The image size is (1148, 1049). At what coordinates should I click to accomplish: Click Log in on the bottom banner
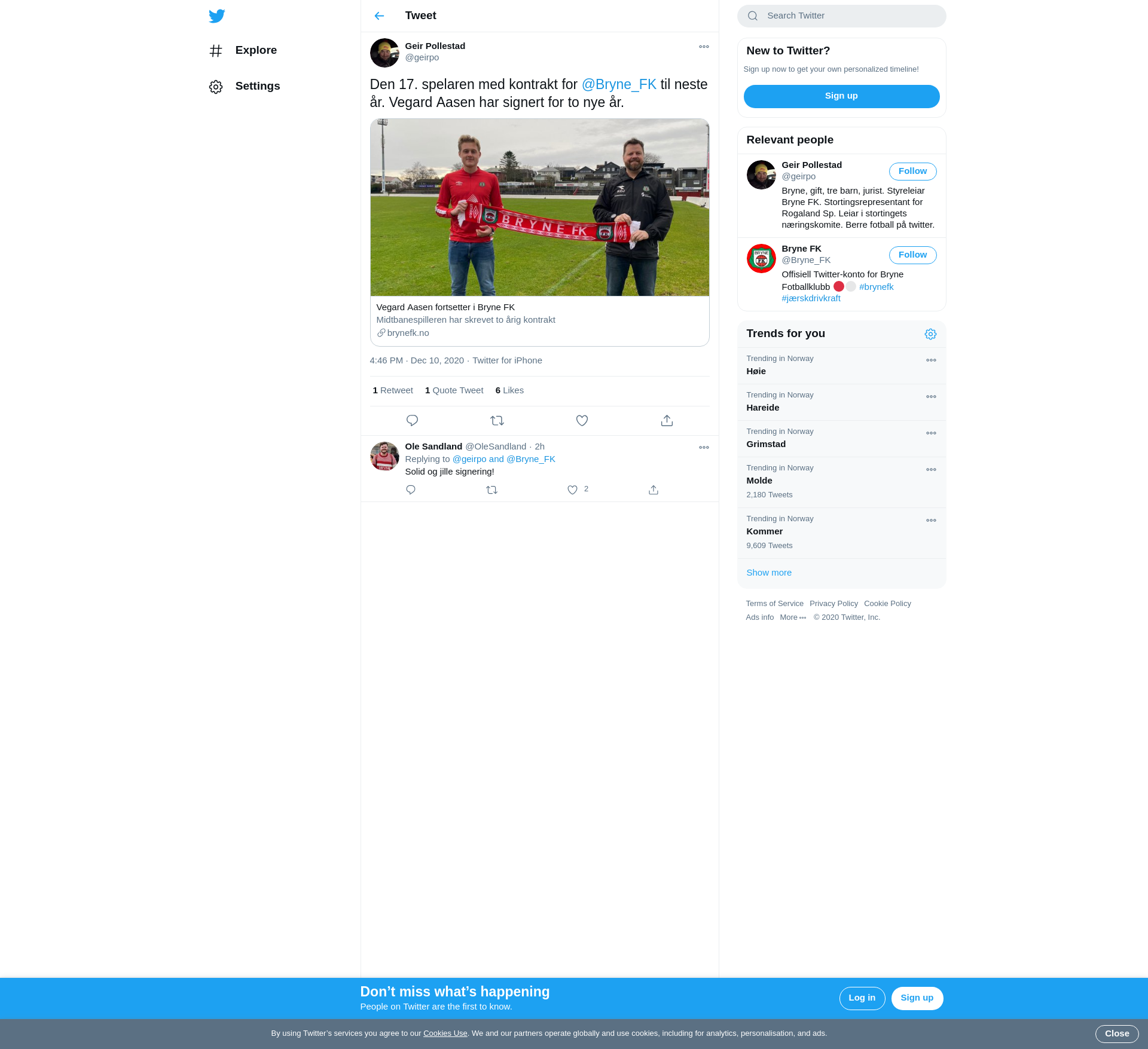pyautogui.click(x=862, y=998)
